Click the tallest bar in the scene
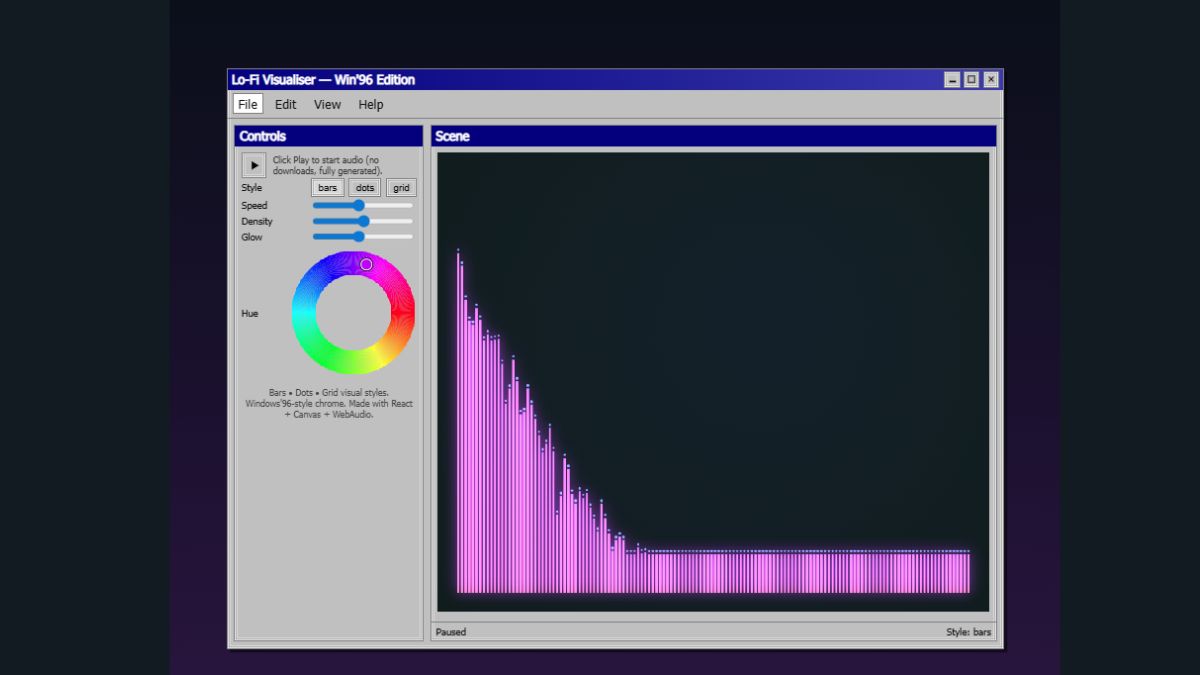Screen dimensions: 1200x675 [x=459, y=420]
